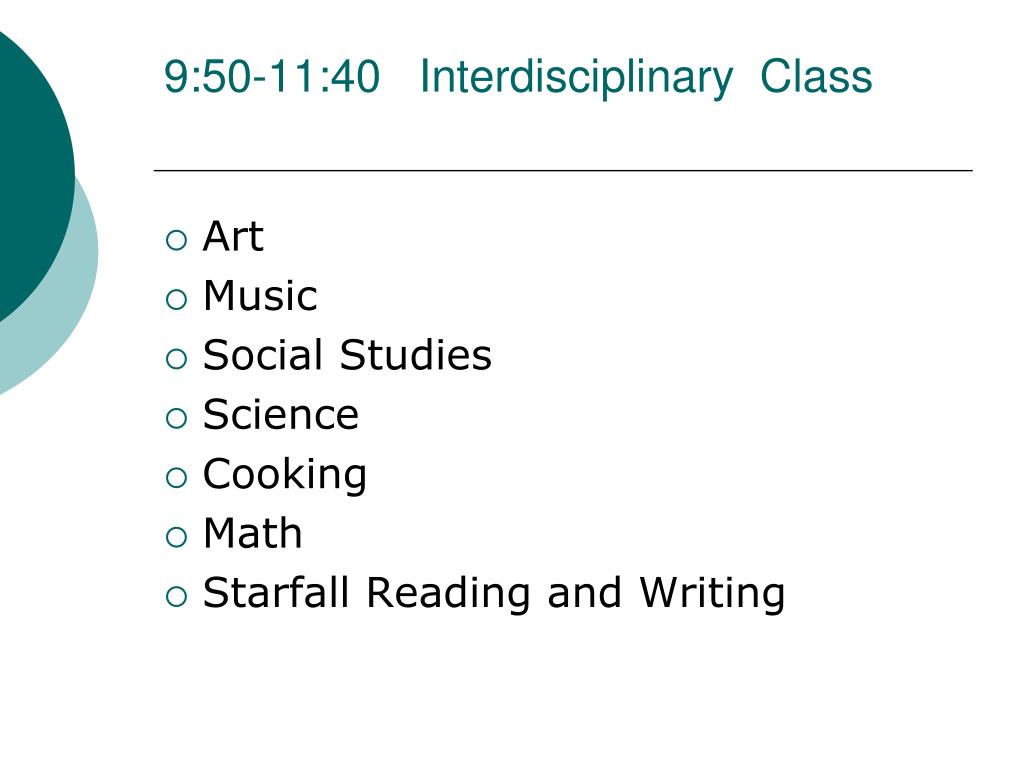Screen dimensions: 1024x768
Task: Click the circle bullet beside Starfall
Action: click(176, 597)
